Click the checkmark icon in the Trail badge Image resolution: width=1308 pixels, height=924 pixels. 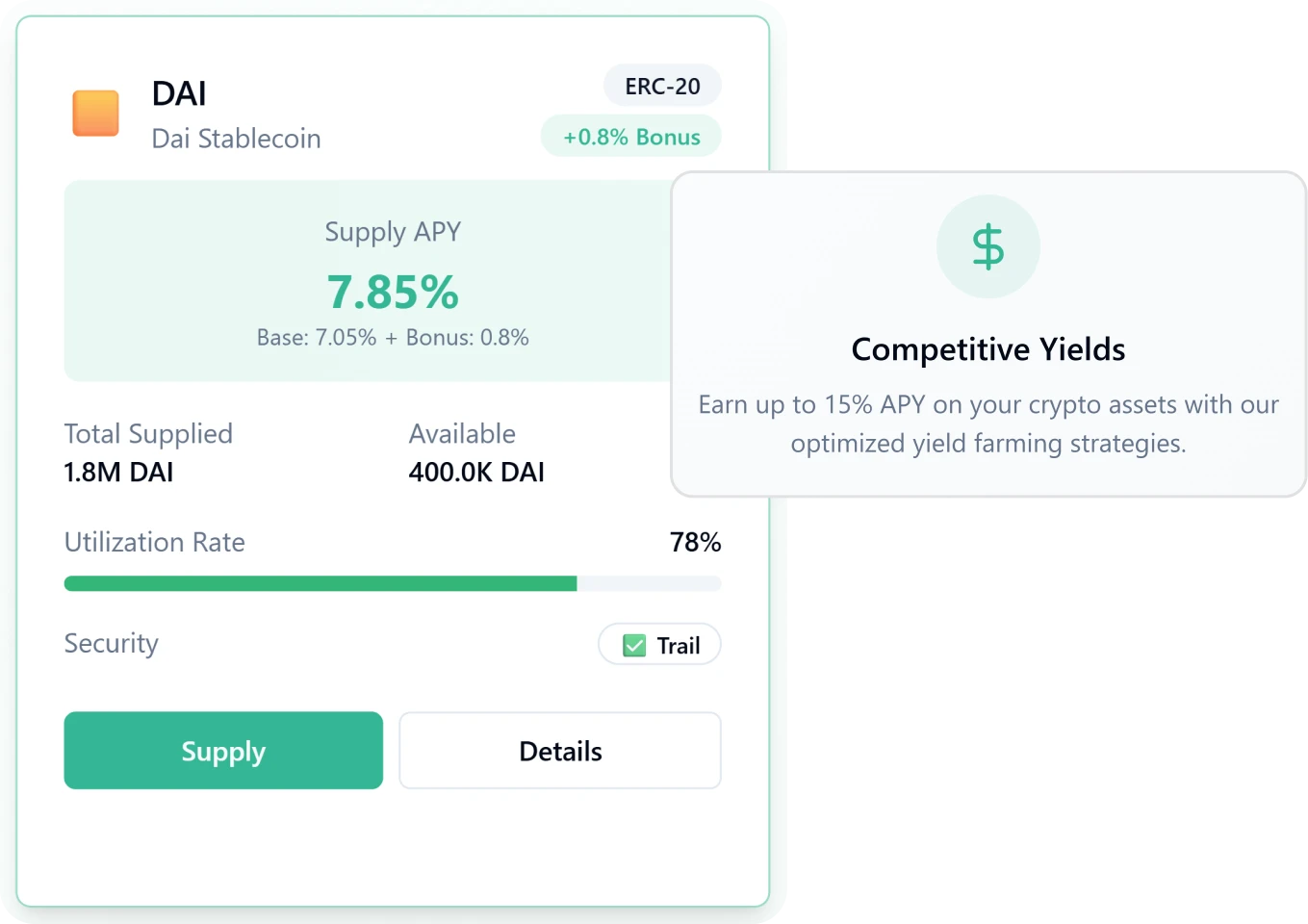pos(633,645)
